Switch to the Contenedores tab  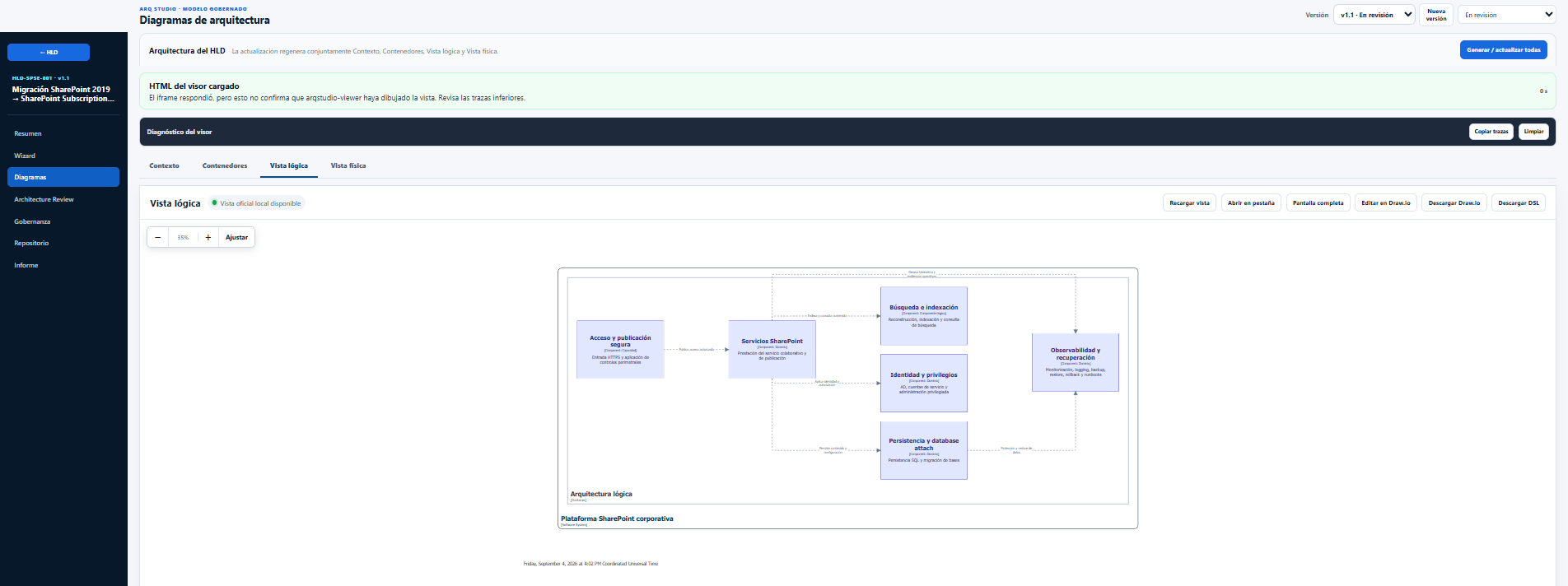[x=225, y=165]
